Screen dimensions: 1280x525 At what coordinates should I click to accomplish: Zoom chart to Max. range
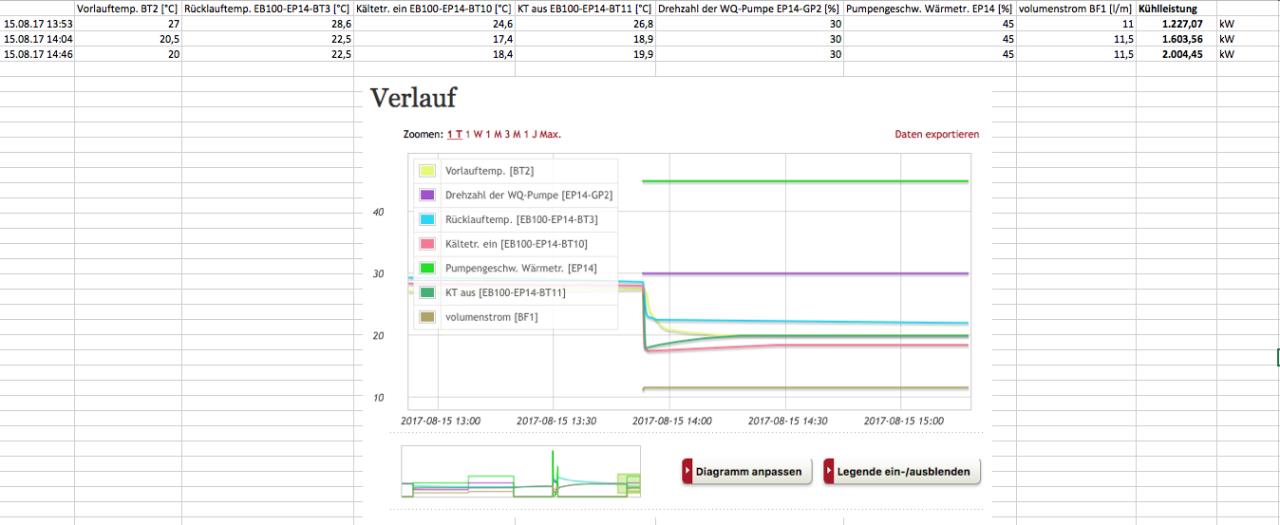coord(551,134)
